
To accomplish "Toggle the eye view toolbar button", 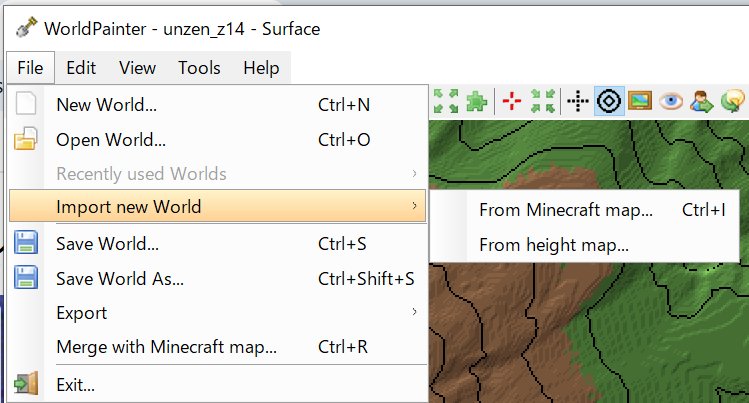I will 671,101.
